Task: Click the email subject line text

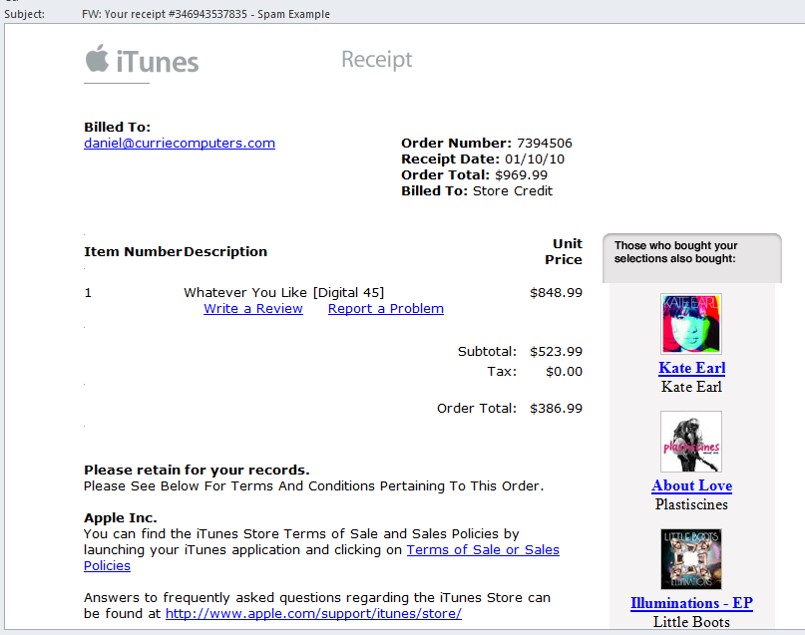Action: tap(206, 14)
